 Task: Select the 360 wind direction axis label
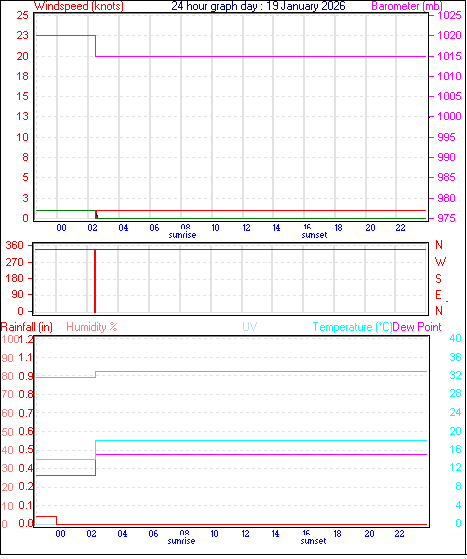[15, 245]
